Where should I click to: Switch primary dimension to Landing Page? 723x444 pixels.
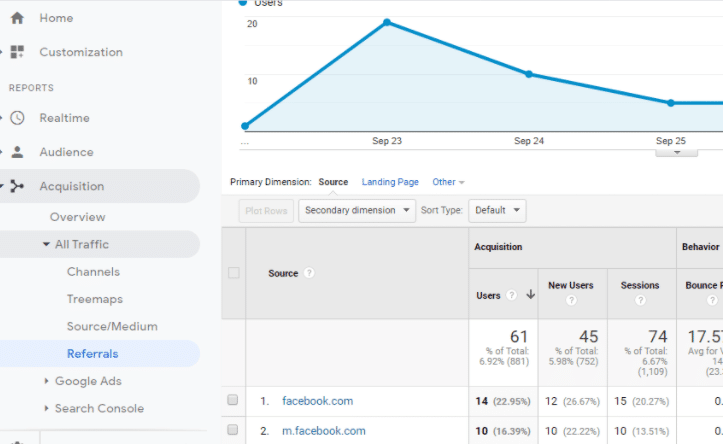pyautogui.click(x=390, y=182)
